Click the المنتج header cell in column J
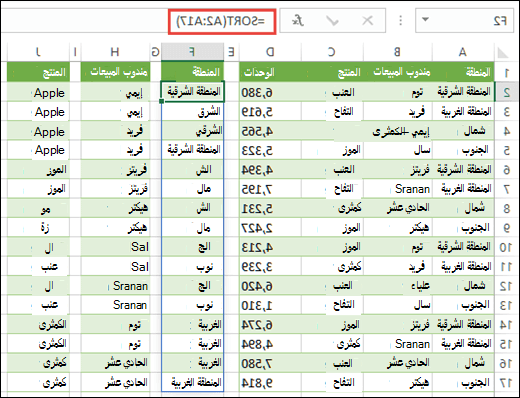This screenshot has width=520, height=398. point(38,72)
